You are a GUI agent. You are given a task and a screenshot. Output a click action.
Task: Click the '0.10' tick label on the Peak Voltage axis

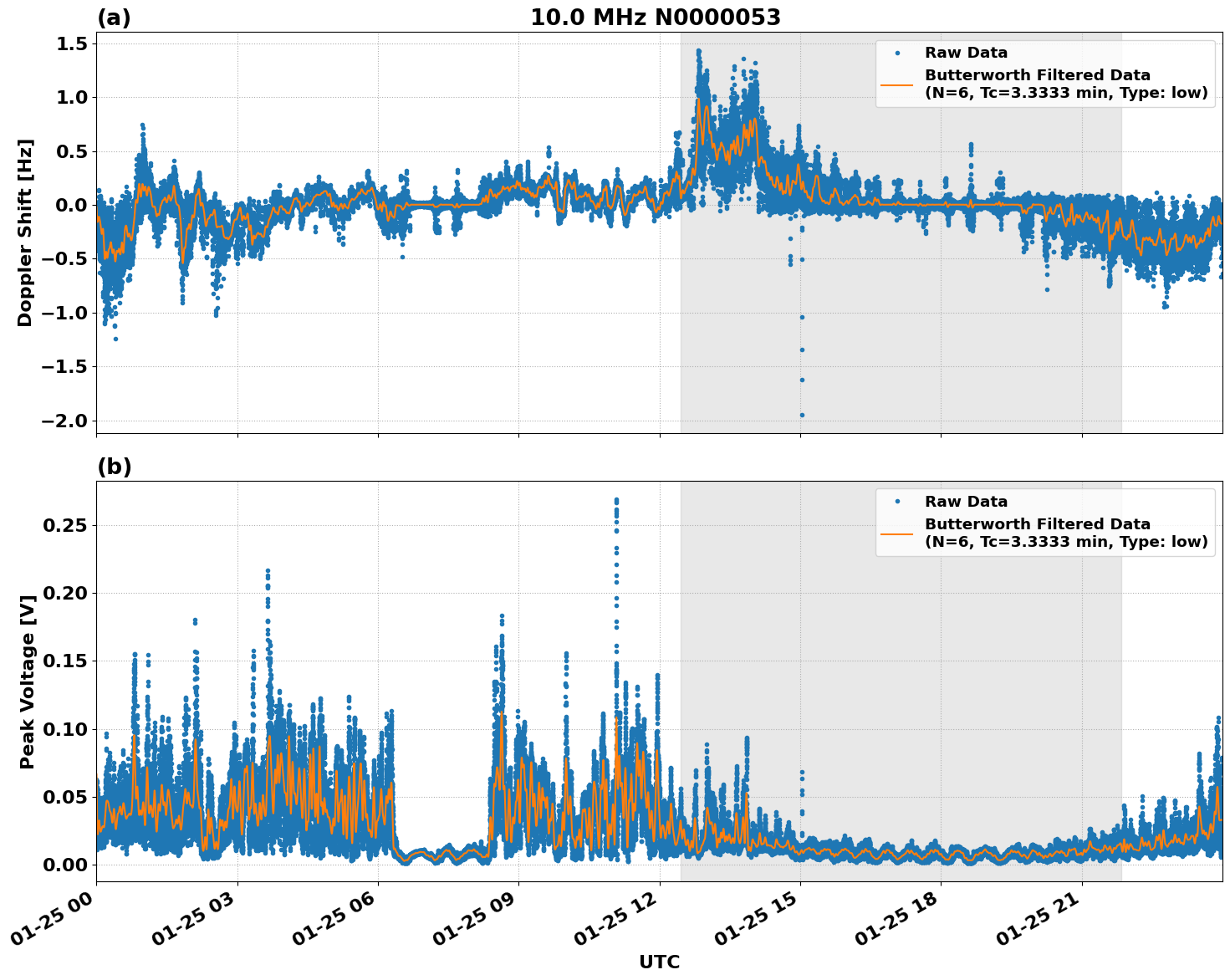tap(65, 728)
